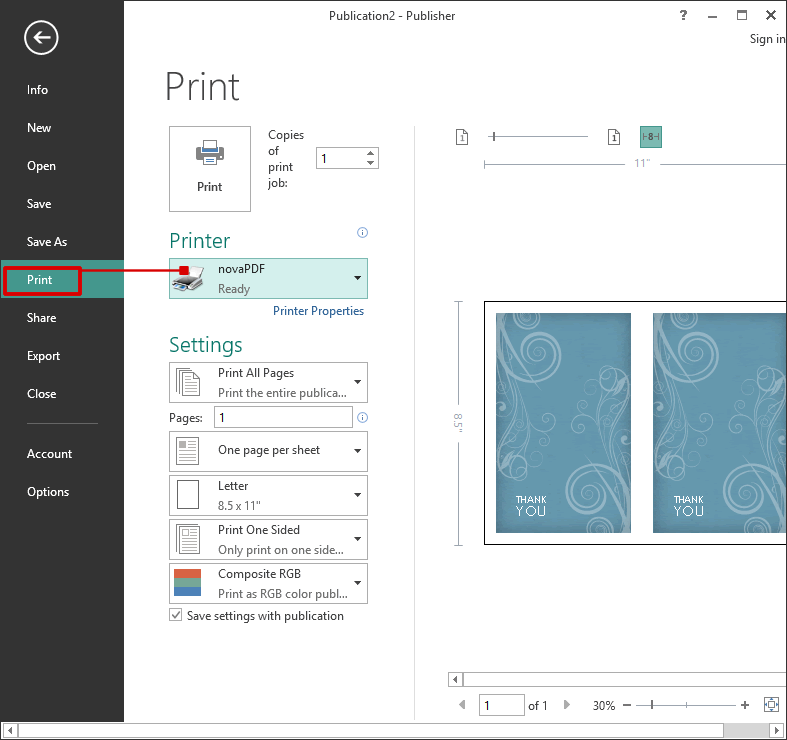The height and width of the screenshot is (740, 787).
Task: Select New in the sidebar
Action: 39,128
